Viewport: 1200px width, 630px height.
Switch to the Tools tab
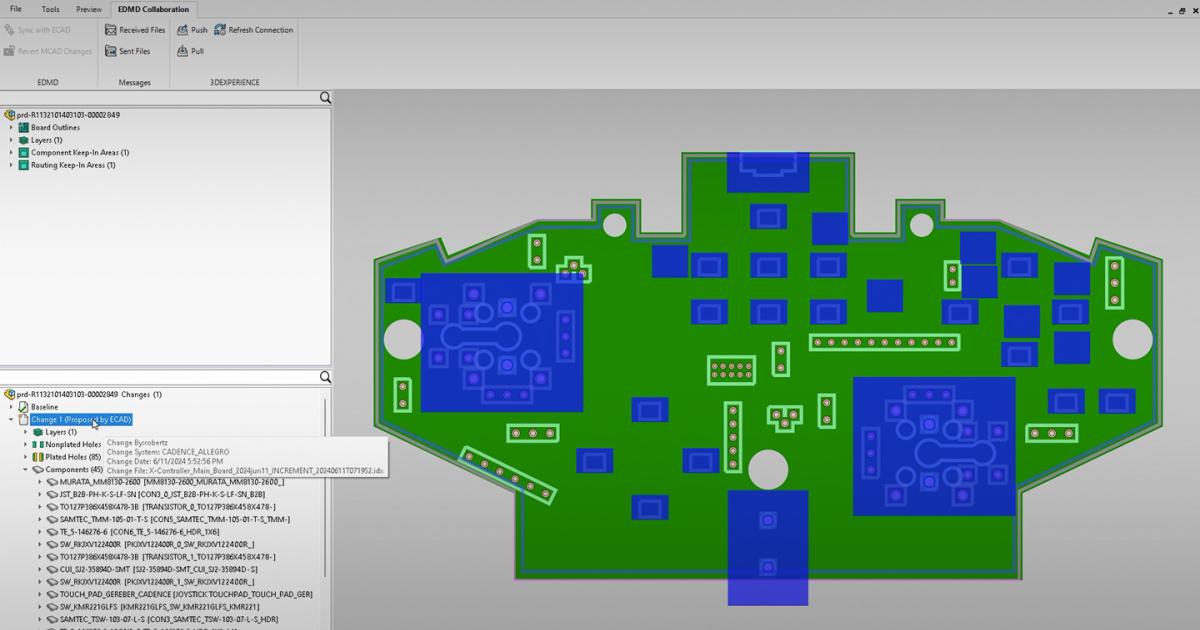pos(50,9)
